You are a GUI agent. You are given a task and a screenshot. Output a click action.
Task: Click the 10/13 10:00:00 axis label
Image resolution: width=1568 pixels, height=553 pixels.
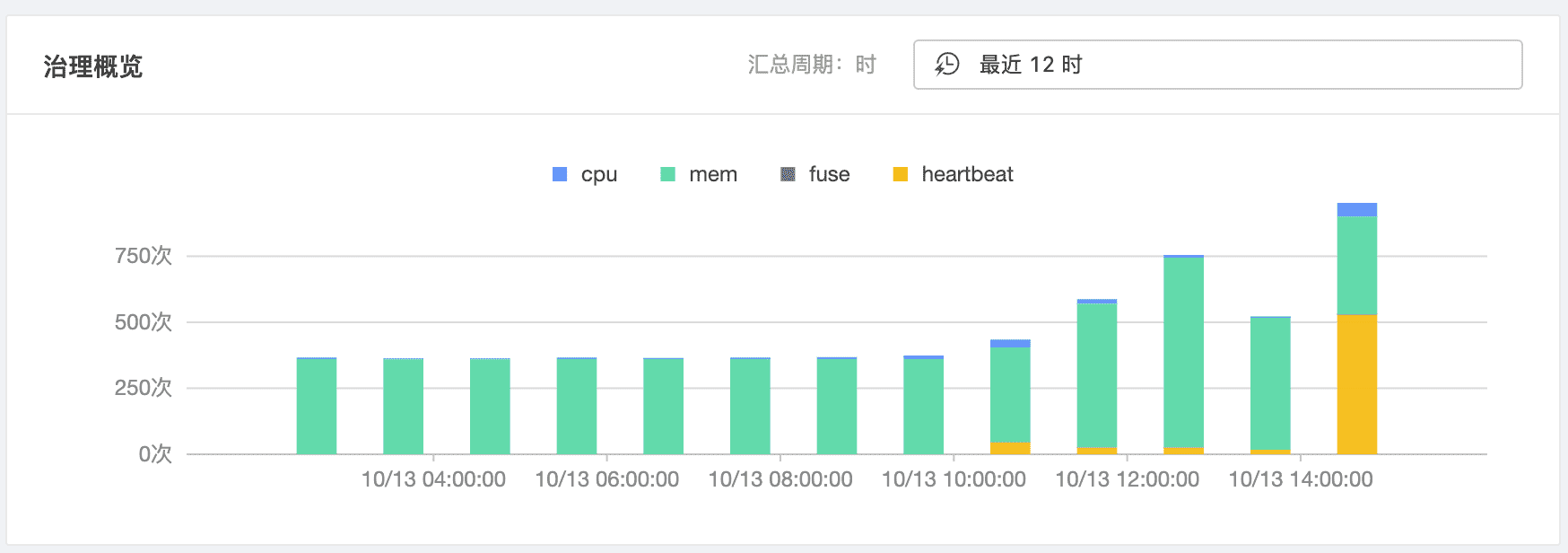954,479
